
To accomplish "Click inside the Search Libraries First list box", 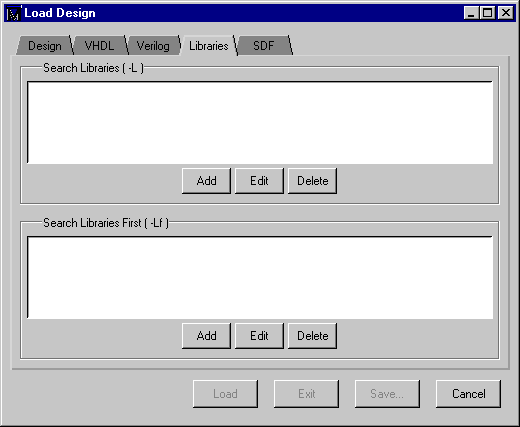I will [260, 277].
